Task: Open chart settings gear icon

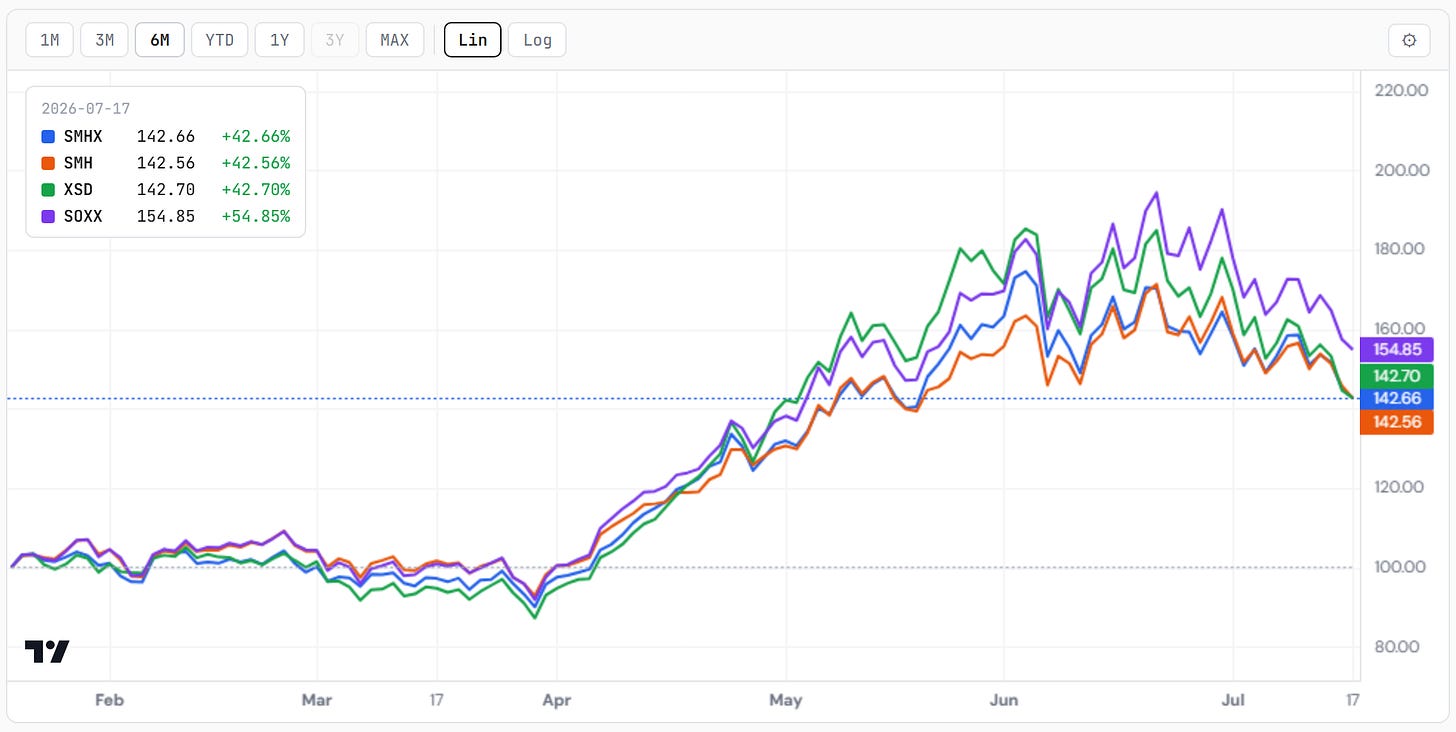Action: pos(1410,40)
